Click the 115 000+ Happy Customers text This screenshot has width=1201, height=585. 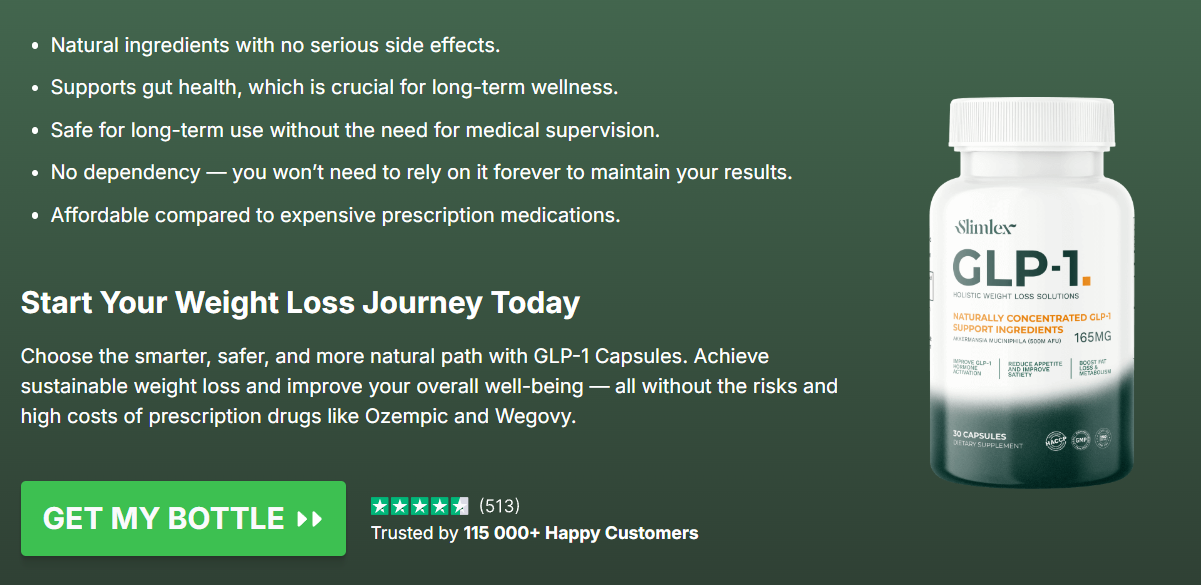[x=580, y=533]
